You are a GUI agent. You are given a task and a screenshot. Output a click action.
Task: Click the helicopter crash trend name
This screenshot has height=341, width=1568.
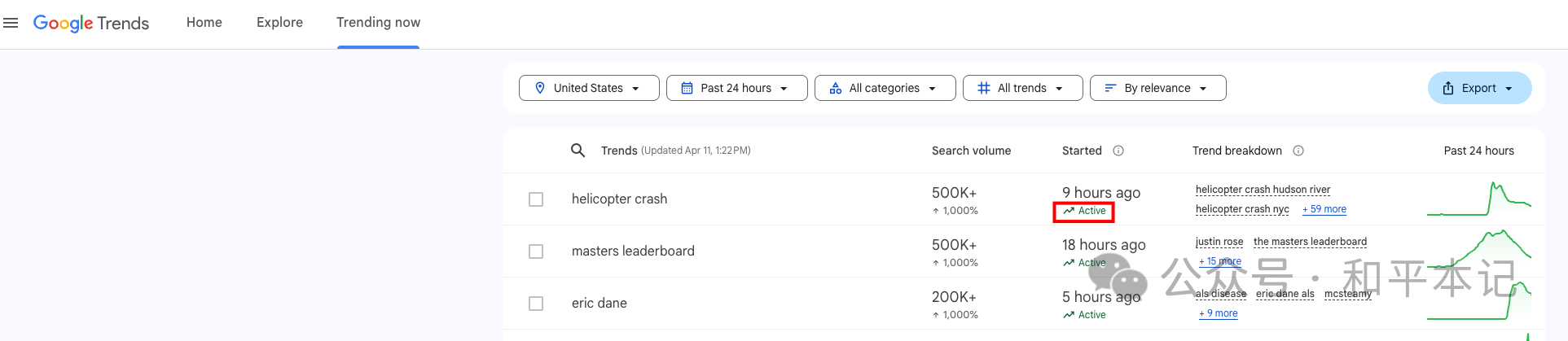(619, 199)
